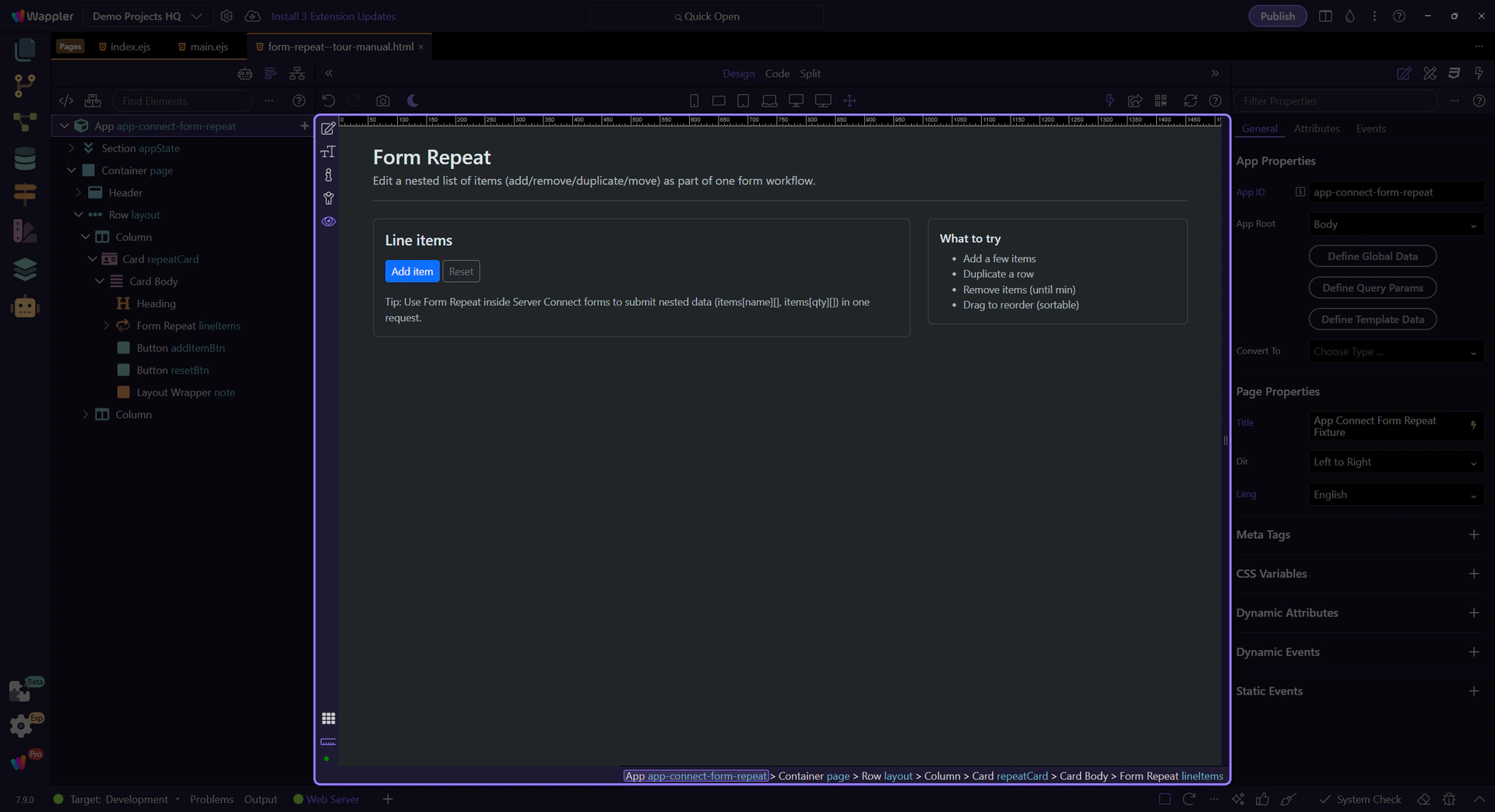Expand the Form Repeat lineItems node
Screen dimensions: 1495x812
107,325
